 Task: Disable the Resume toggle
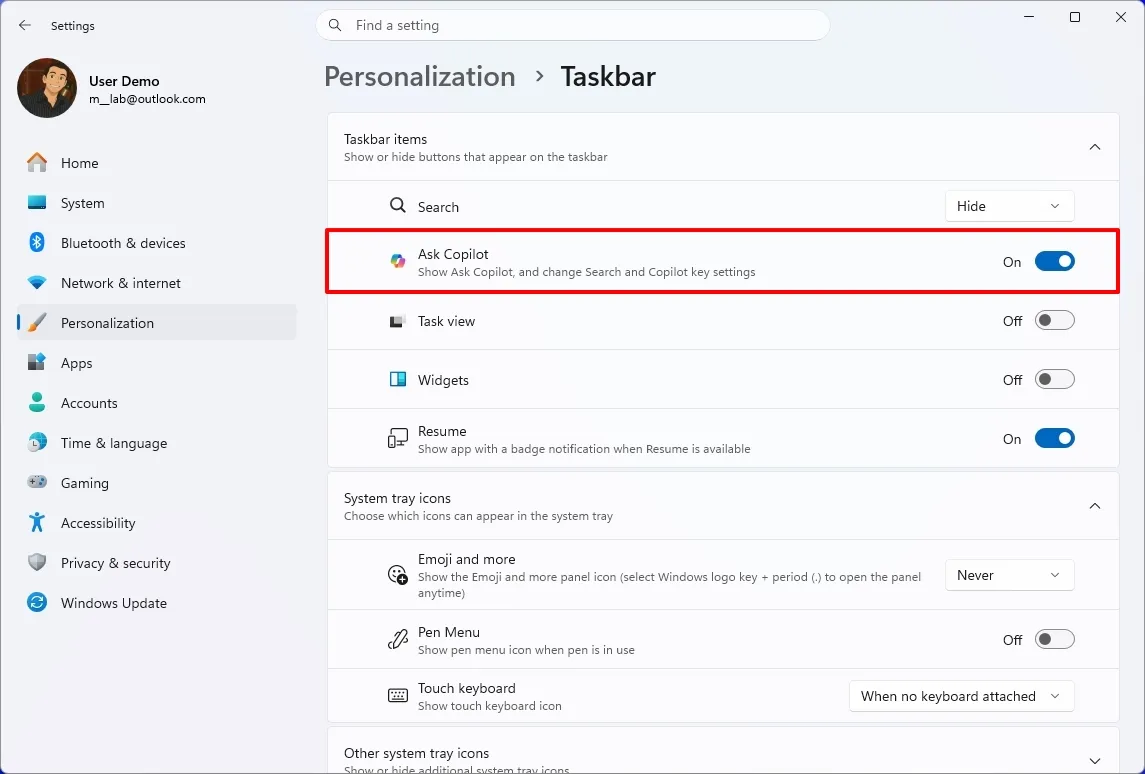[1054, 439]
